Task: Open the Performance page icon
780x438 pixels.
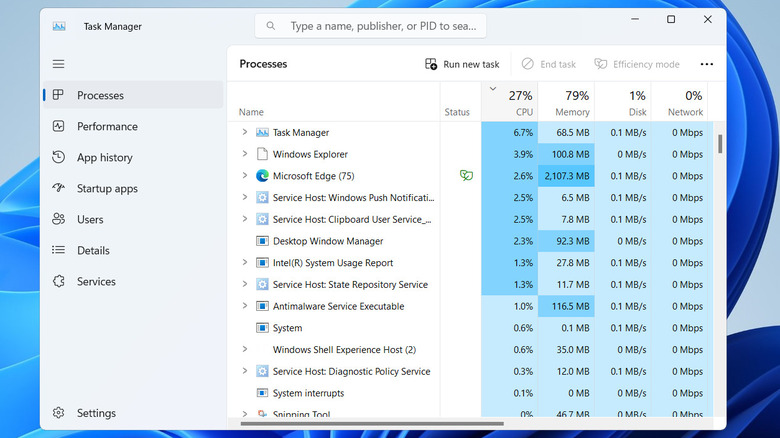Action: click(x=59, y=127)
